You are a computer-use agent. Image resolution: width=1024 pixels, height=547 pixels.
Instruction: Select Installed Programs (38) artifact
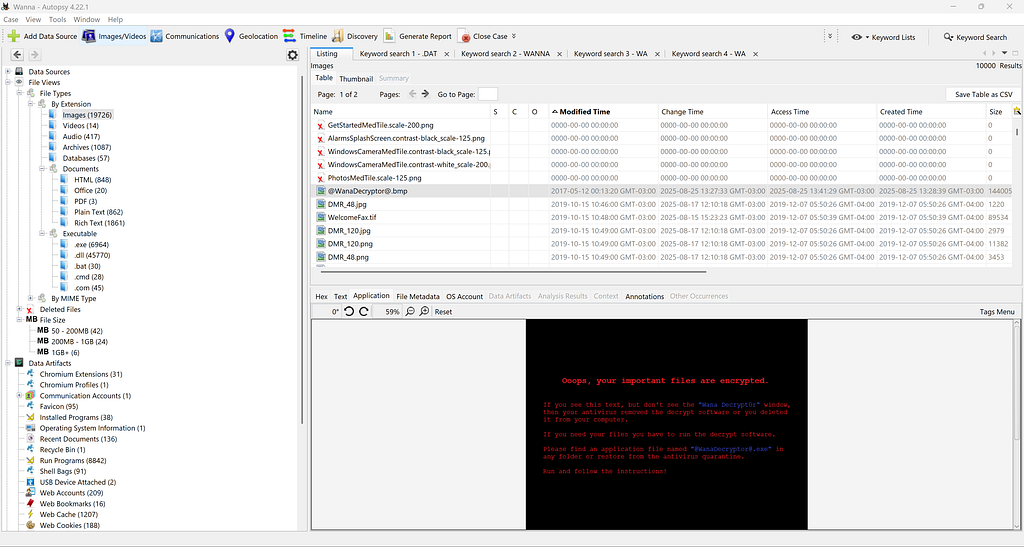[76, 417]
